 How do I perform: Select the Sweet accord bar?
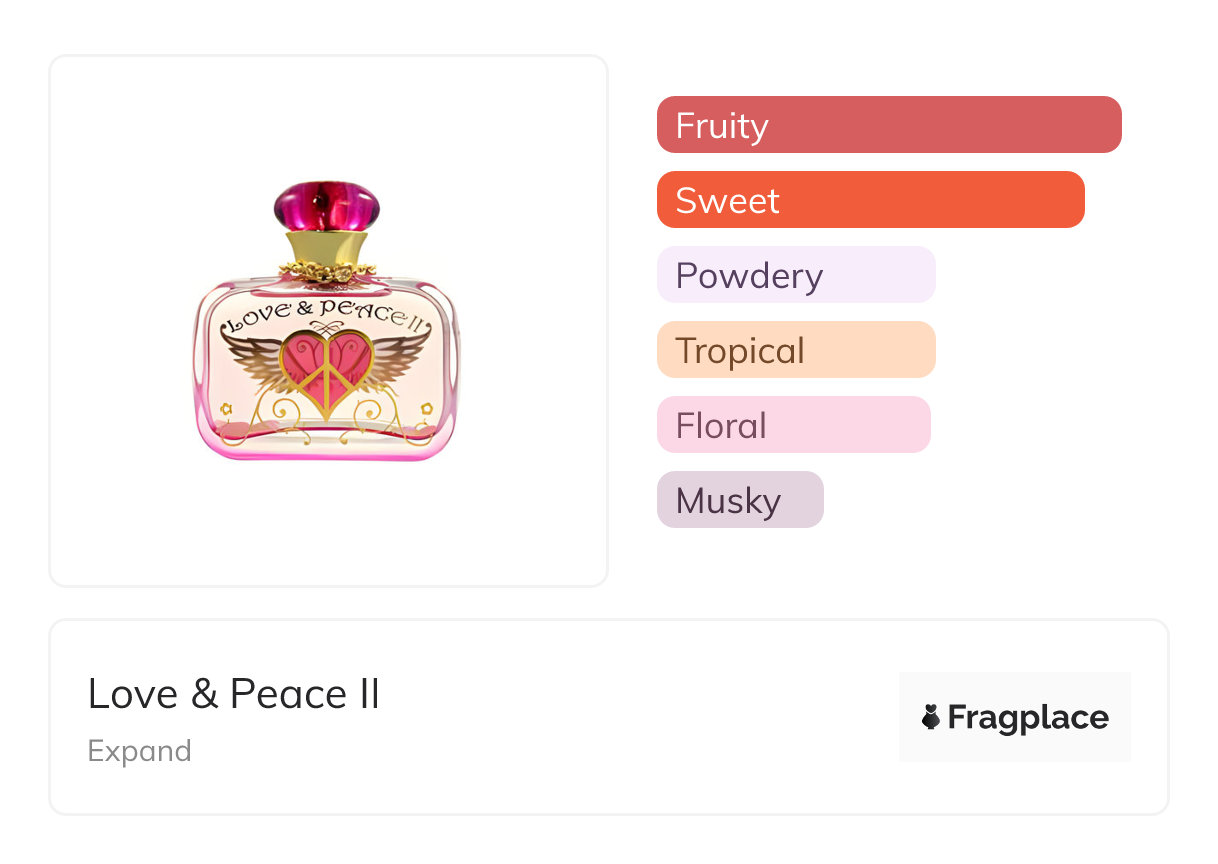(x=870, y=200)
